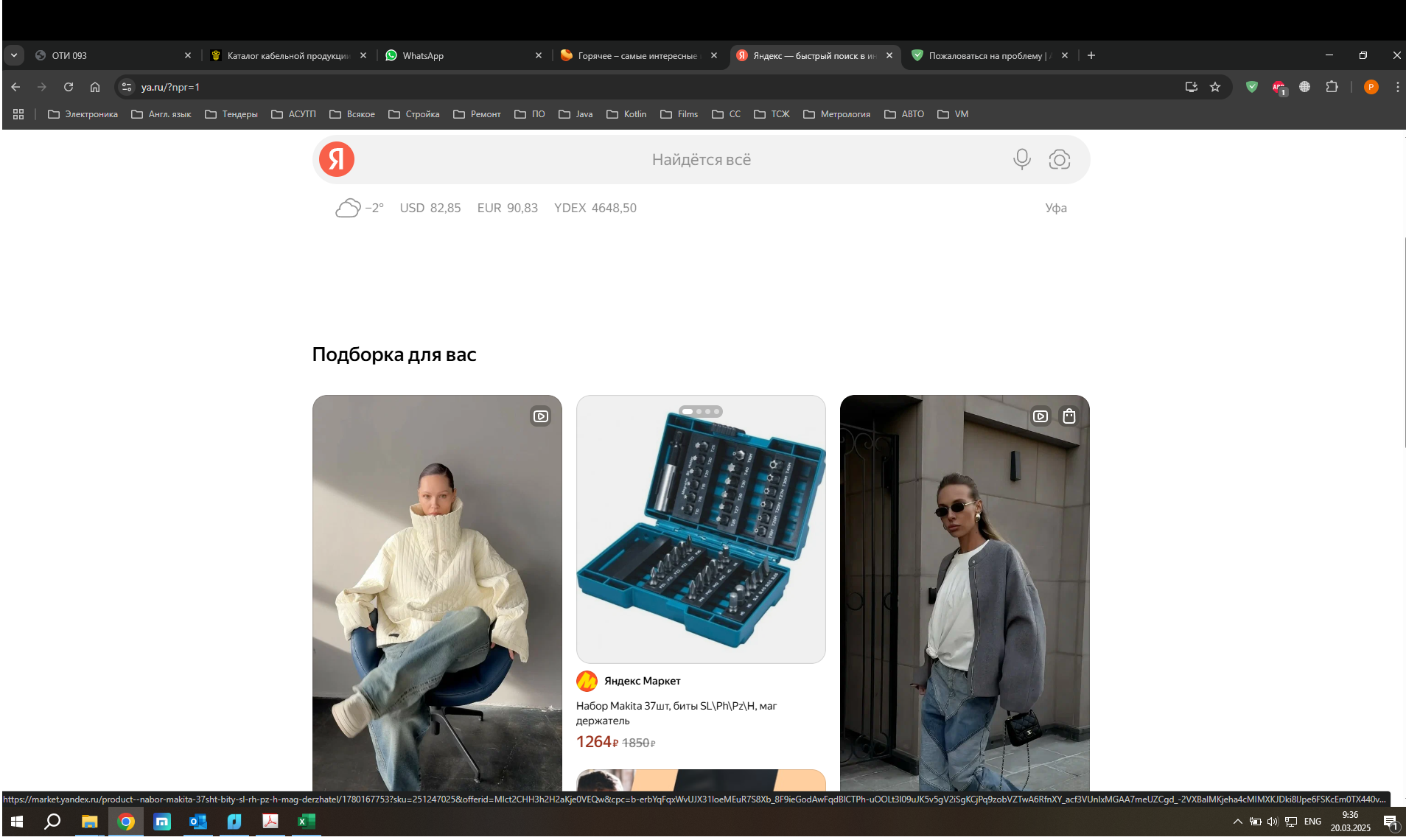Click the red Yandex logo icon

click(336, 158)
